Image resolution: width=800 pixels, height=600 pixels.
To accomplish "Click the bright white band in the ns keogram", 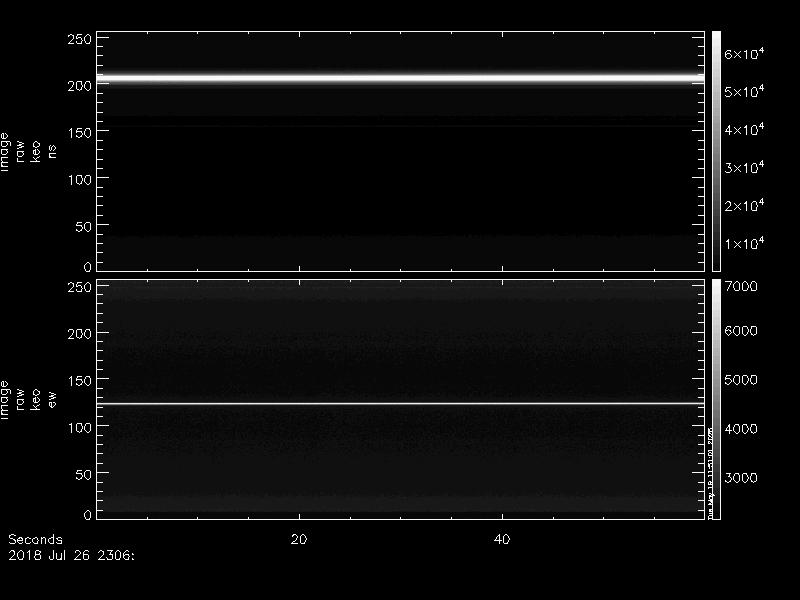I will tap(401, 78).
